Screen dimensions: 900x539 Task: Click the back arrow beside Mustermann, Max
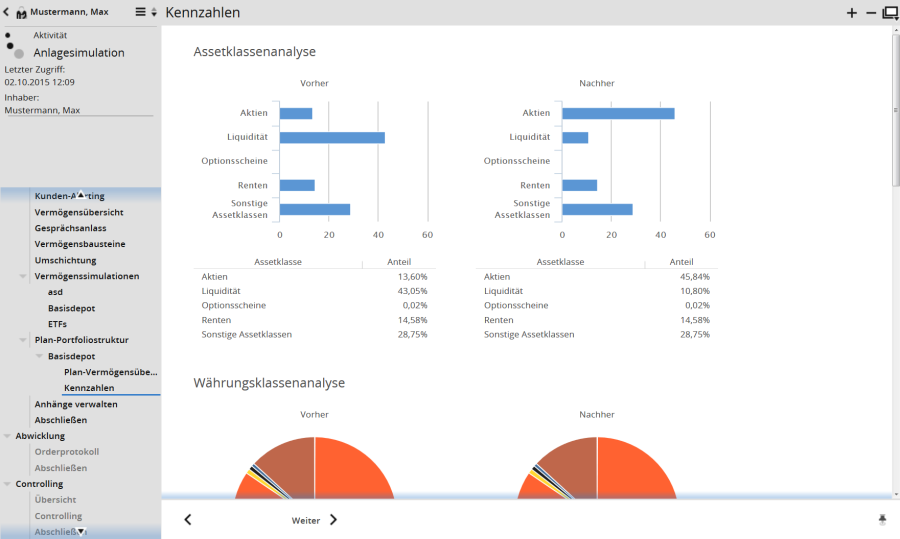point(7,12)
